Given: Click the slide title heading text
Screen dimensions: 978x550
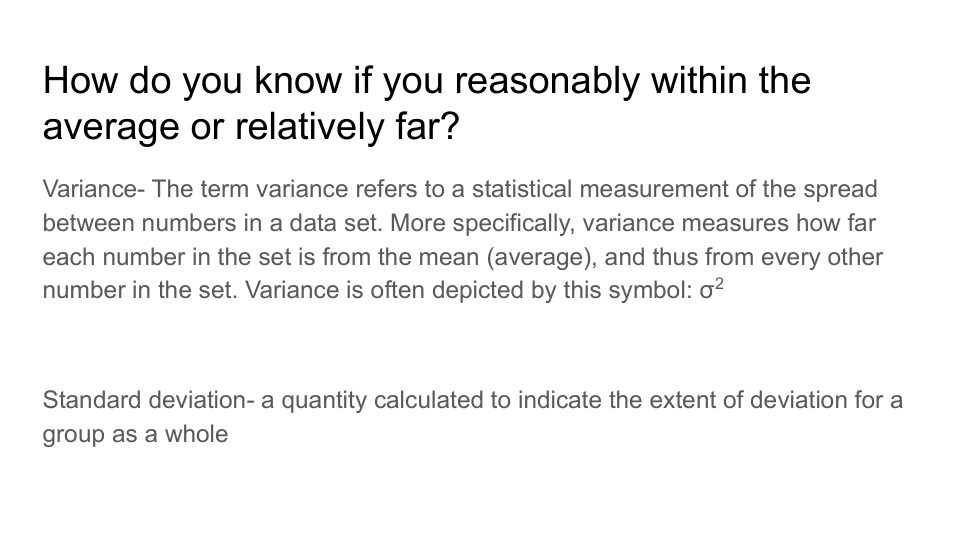Looking at the screenshot, I should [426, 104].
